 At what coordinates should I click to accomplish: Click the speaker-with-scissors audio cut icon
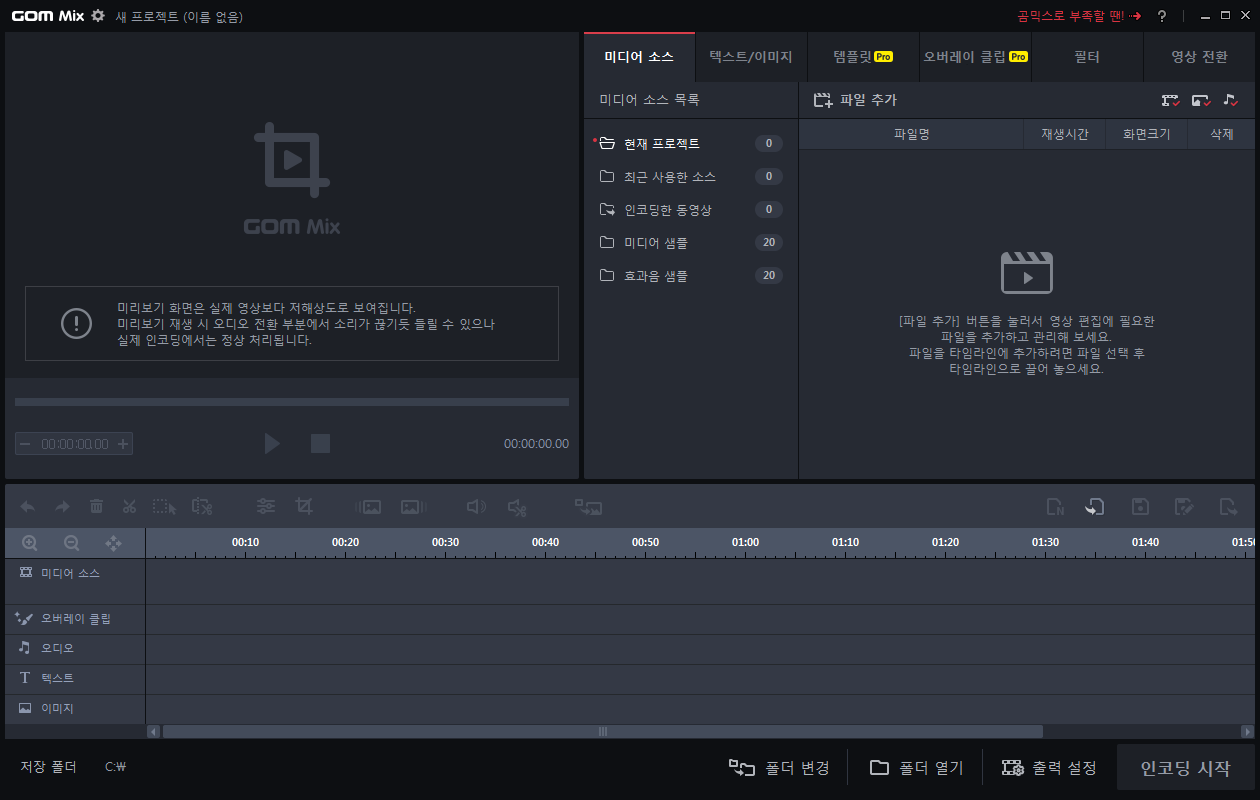[x=517, y=507]
